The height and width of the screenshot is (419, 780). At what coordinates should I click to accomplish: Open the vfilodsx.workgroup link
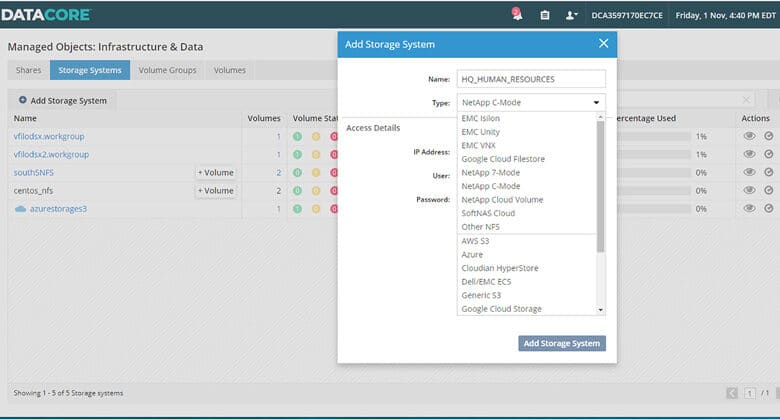[49, 136]
